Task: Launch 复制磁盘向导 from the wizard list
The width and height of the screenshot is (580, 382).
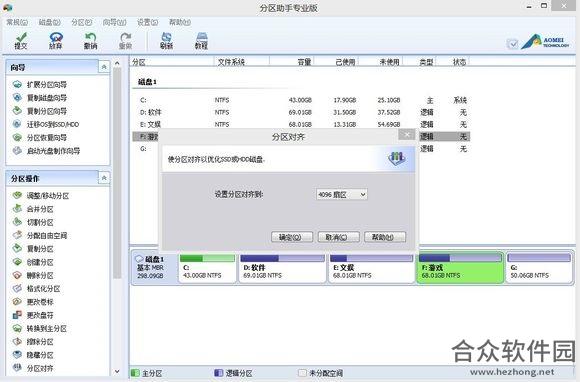Action: click(40, 98)
